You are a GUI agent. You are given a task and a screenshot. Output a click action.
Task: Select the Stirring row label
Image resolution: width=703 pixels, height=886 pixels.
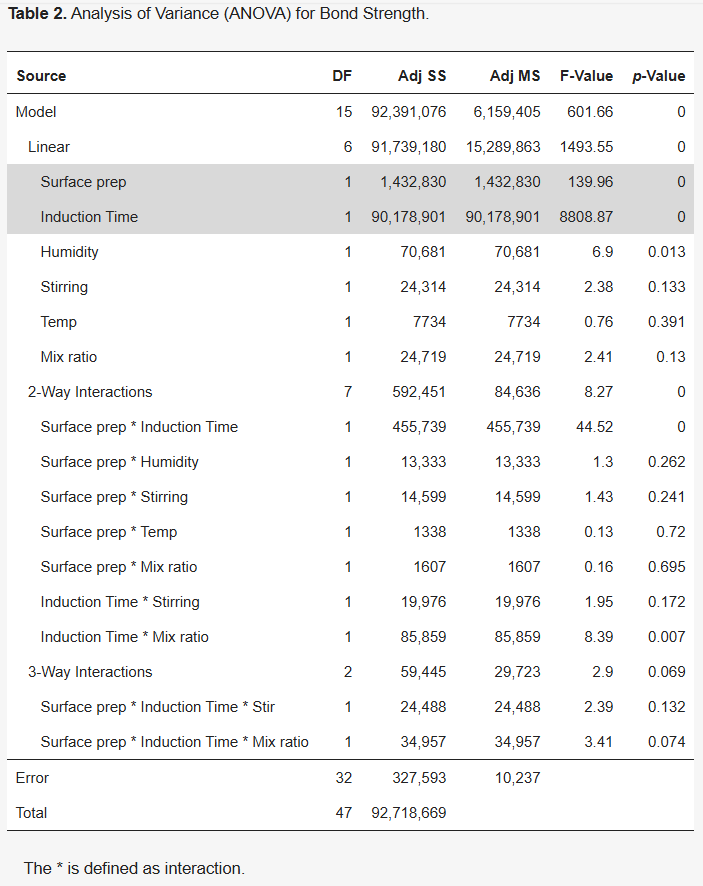pos(64,287)
